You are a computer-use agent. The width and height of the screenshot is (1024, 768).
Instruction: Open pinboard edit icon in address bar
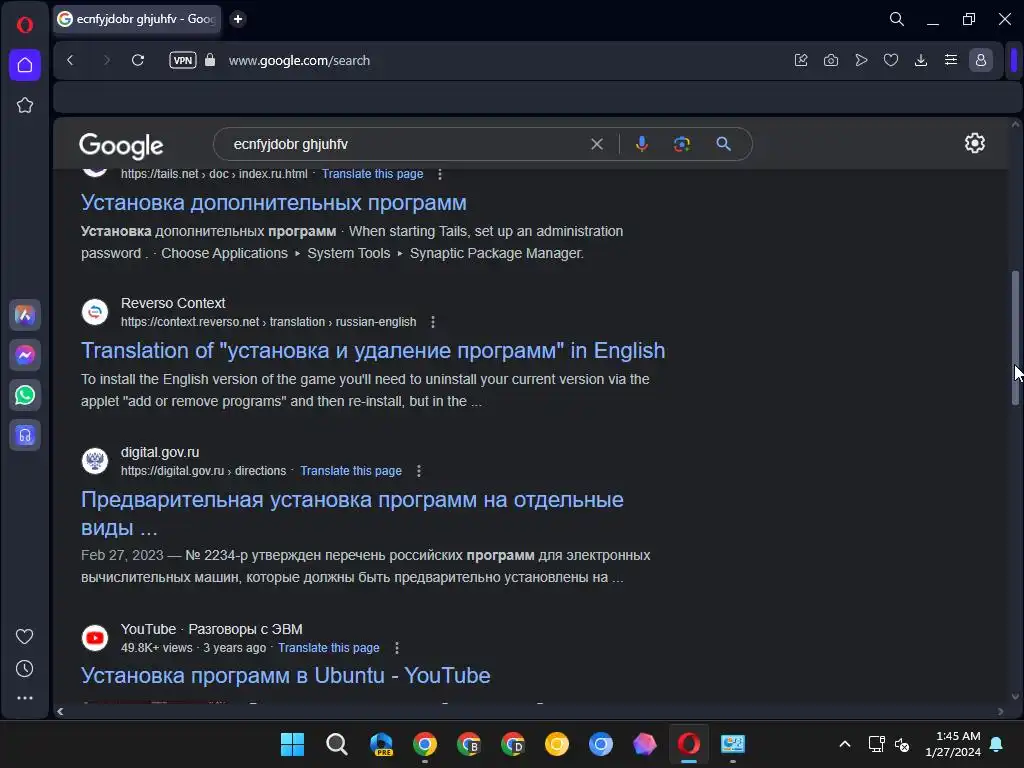(x=801, y=60)
